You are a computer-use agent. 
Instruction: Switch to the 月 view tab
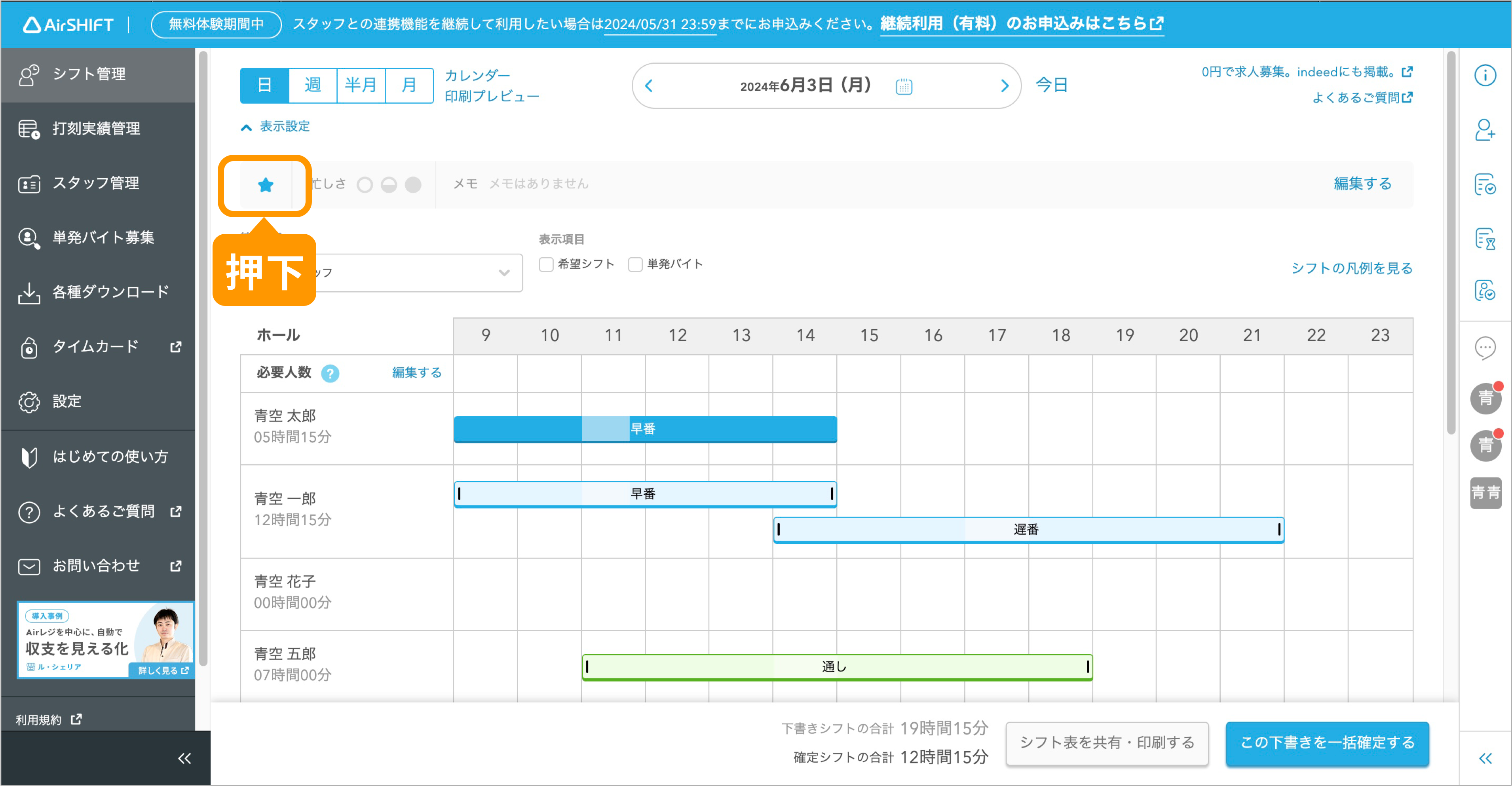click(x=409, y=86)
